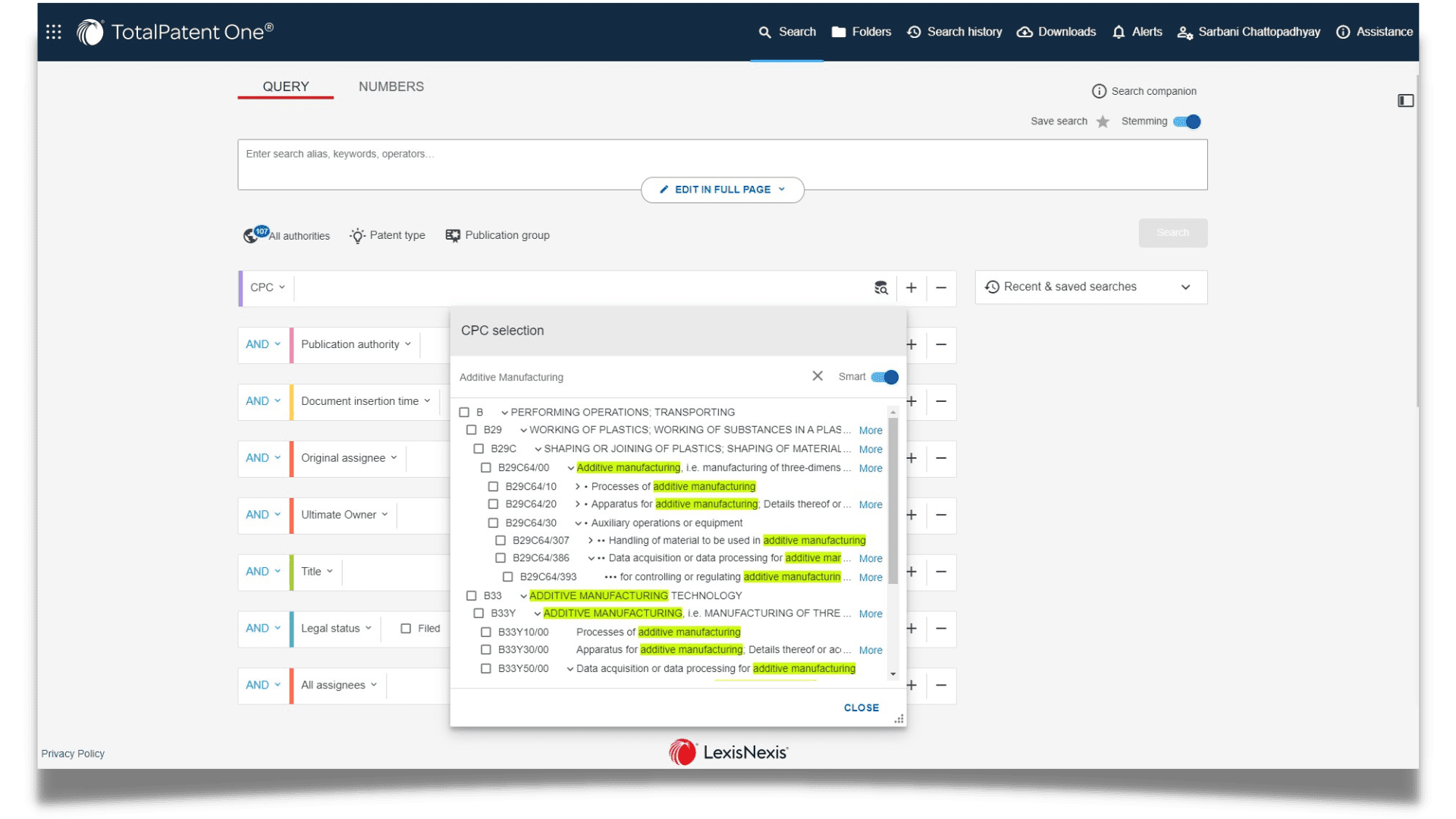Image resolution: width=1456 pixels, height=819 pixels.
Task: Click the CPC selection resize handle
Action: (x=899, y=719)
